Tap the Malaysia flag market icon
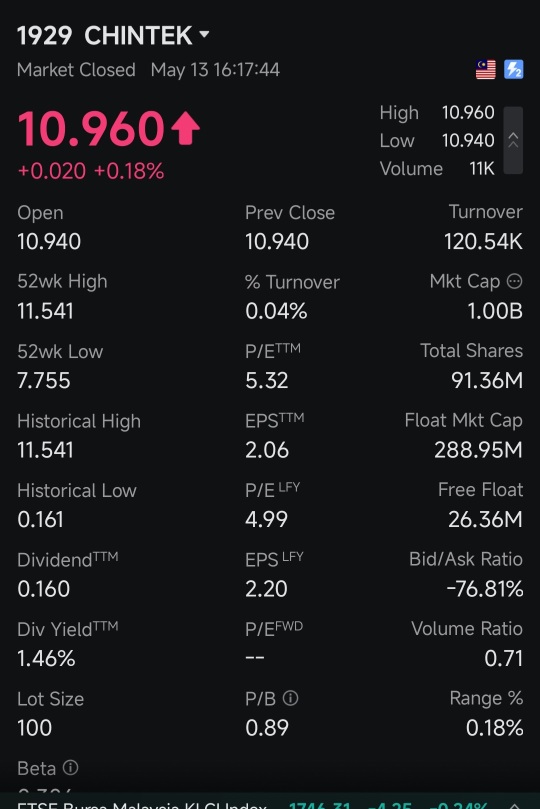 (x=485, y=70)
